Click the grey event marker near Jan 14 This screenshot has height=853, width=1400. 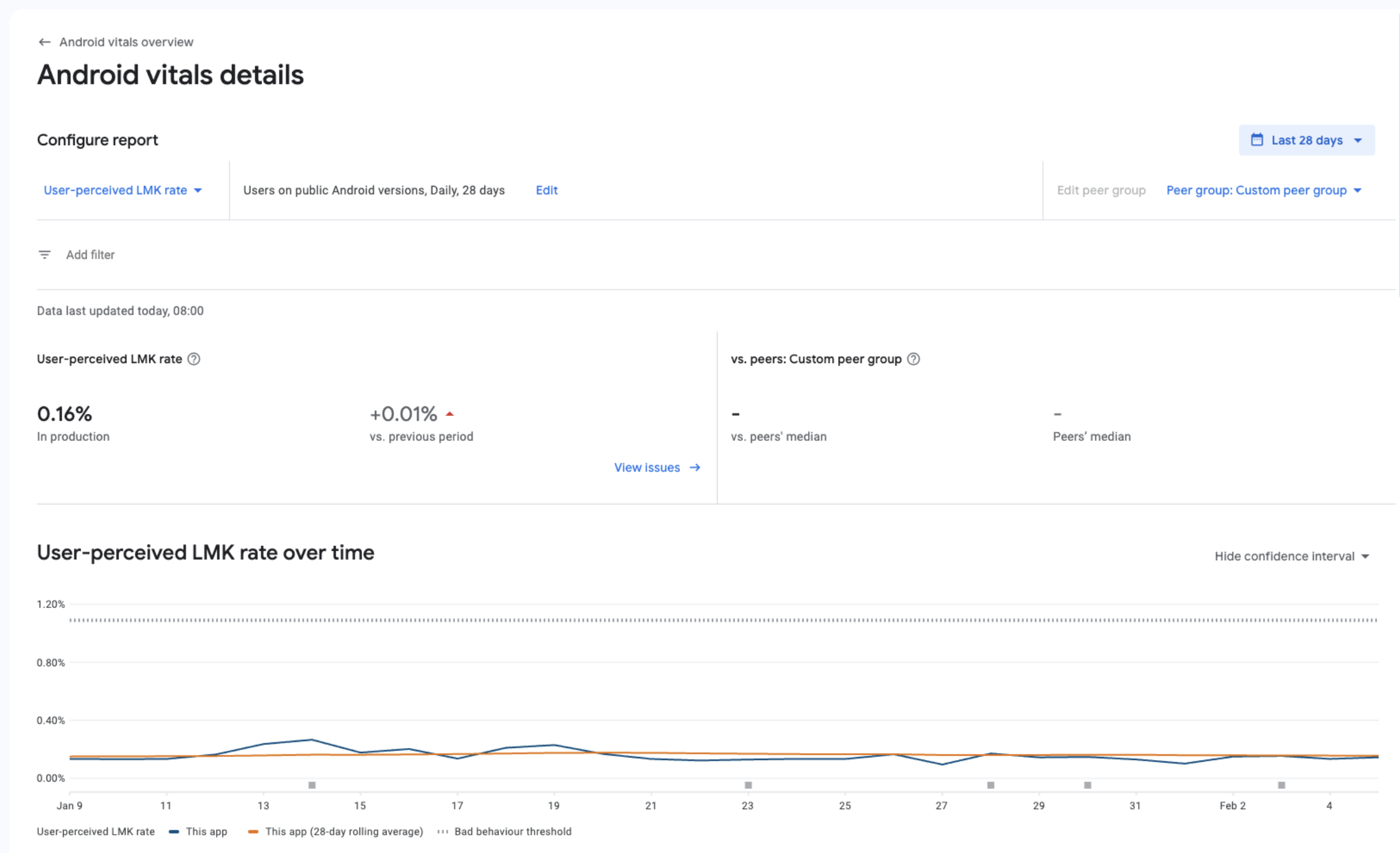click(312, 785)
